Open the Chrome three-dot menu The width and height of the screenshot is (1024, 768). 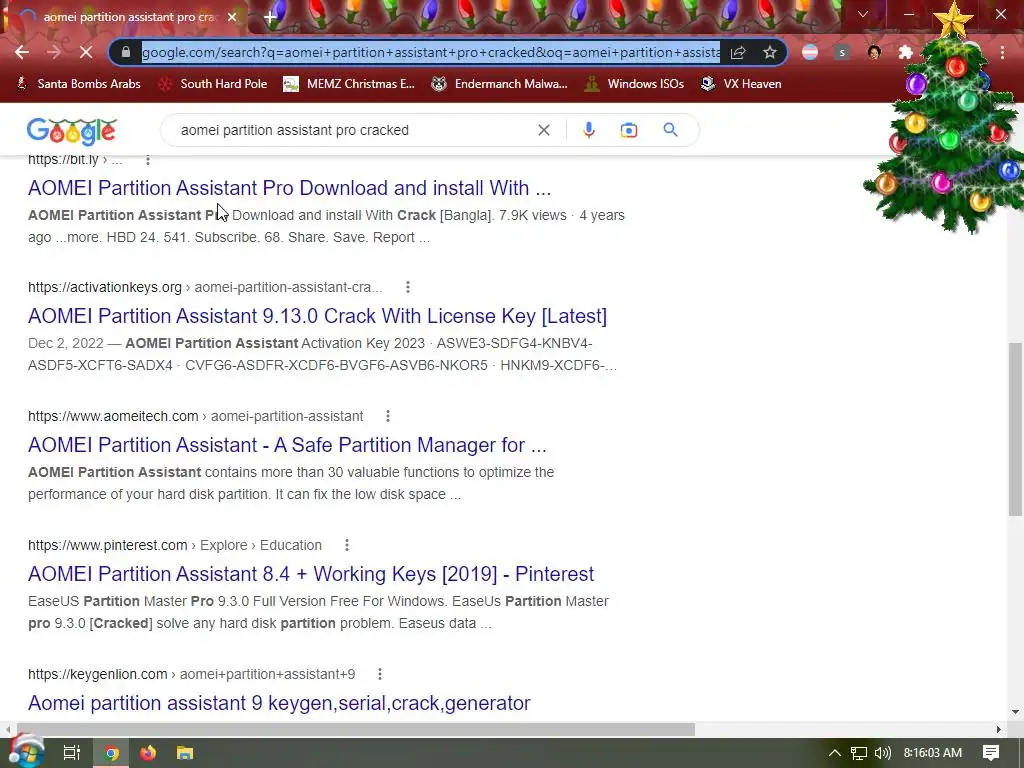click(x=1002, y=52)
